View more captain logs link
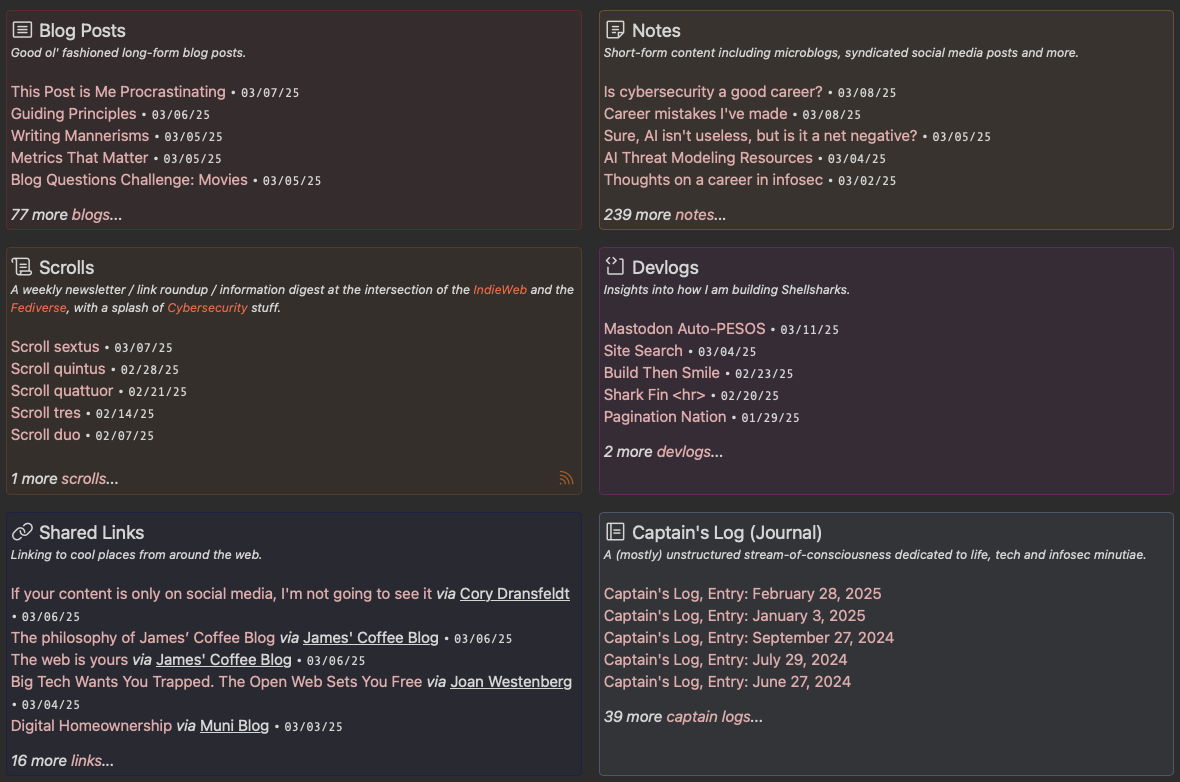1180x782 pixels. tap(708, 717)
